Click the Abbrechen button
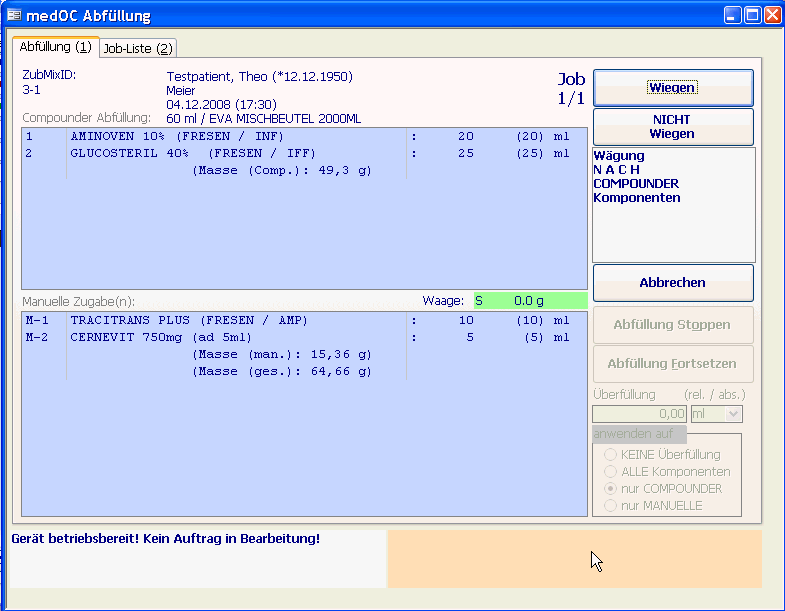785x611 pixels. [x=673, y=282]
